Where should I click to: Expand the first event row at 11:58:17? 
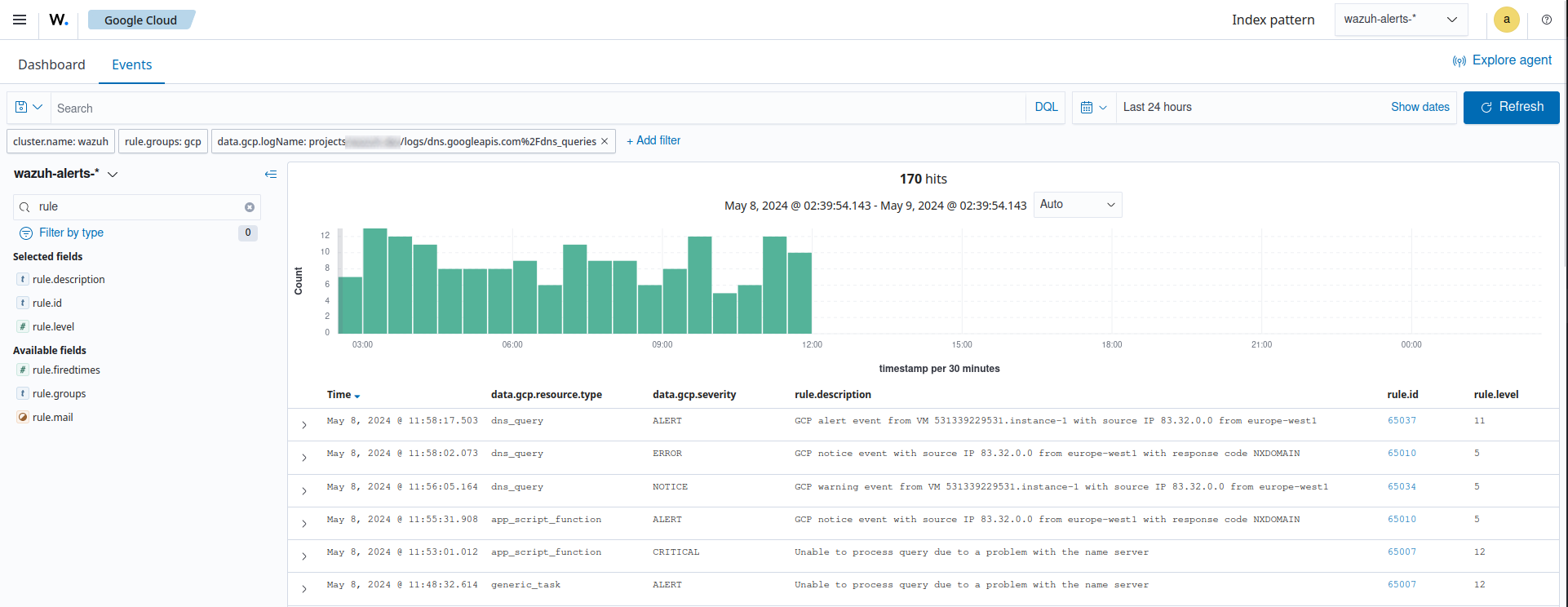[x=304, y=425]
